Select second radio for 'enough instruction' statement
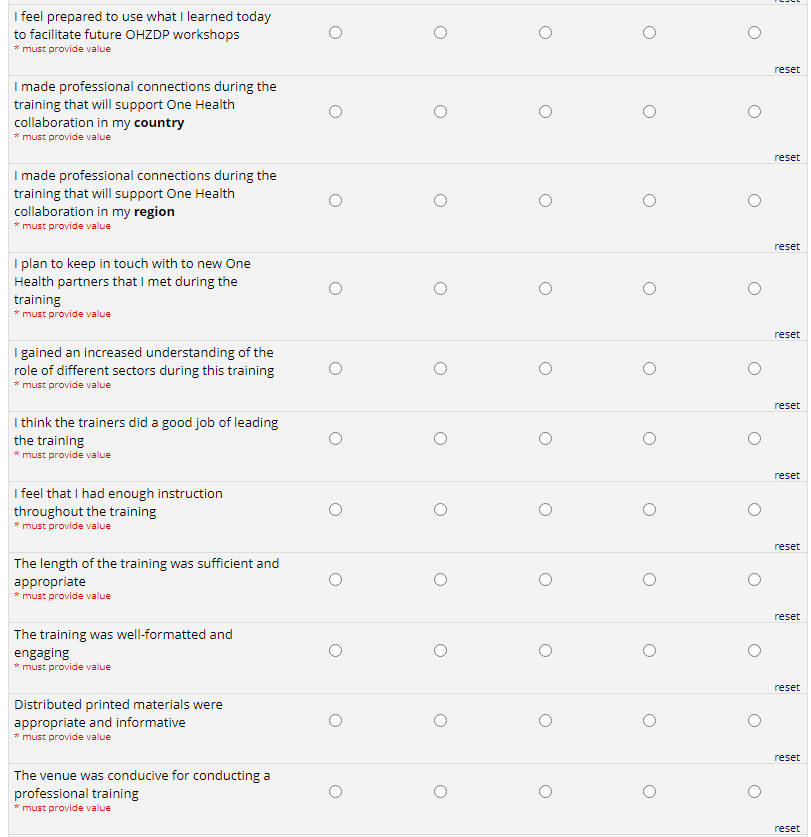 pos(440,509)
